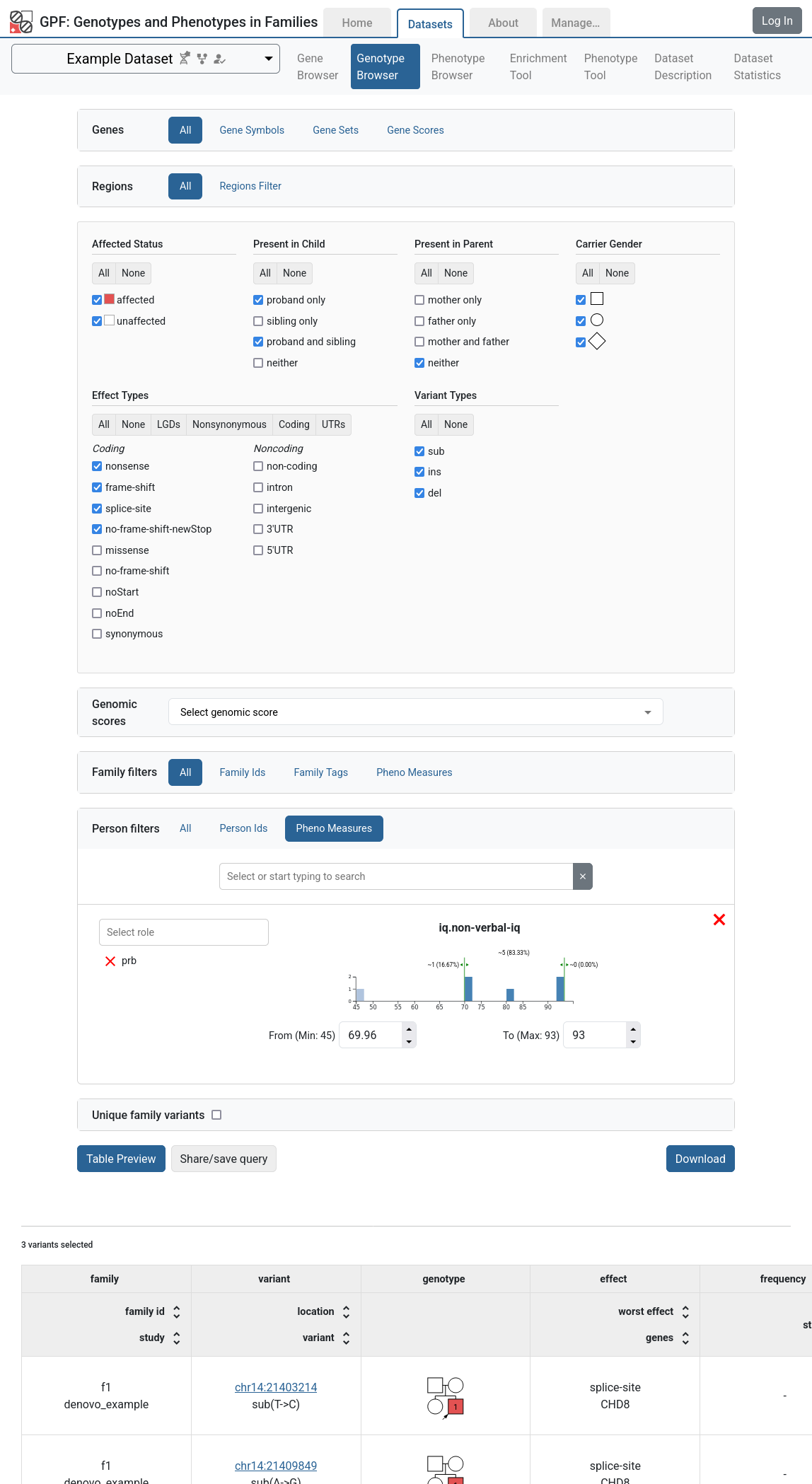Switch Person filters to Person Ids
The height and width of the screenshot is (1484, 812).
click(x=243, y=828)
